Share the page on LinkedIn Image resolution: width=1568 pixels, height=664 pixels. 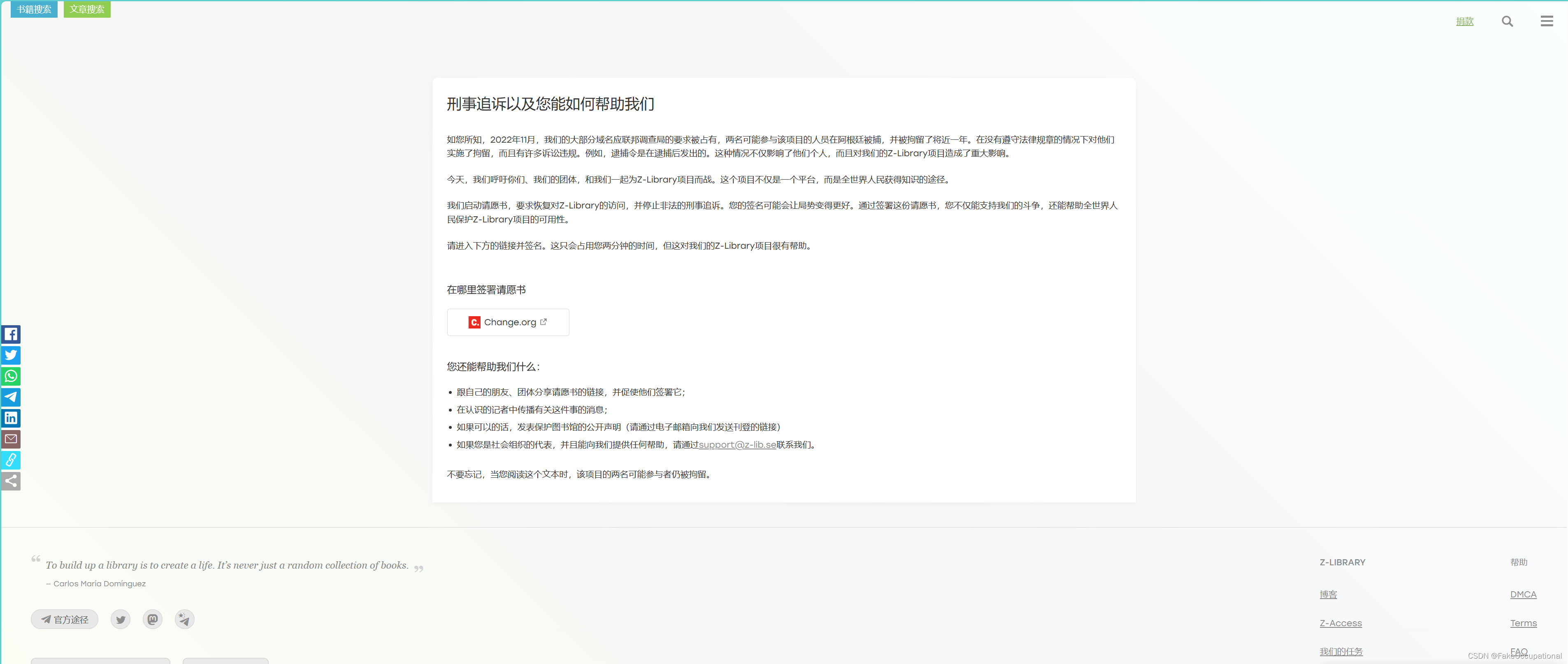coord(10,419)
